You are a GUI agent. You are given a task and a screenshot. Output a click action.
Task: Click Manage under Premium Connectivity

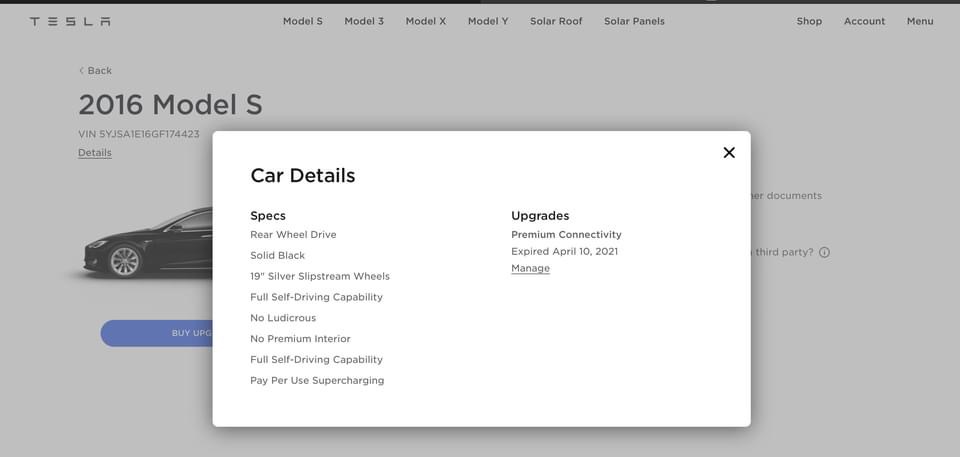[530, 268]
